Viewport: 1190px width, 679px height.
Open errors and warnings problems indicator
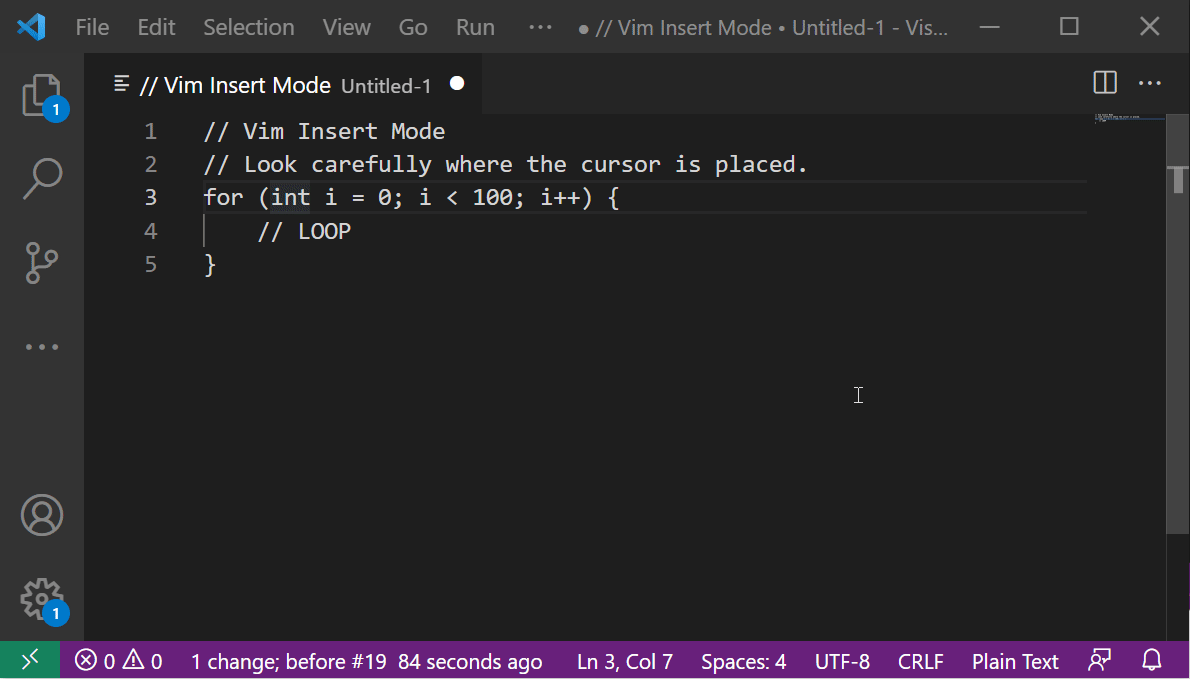point(118,661)
